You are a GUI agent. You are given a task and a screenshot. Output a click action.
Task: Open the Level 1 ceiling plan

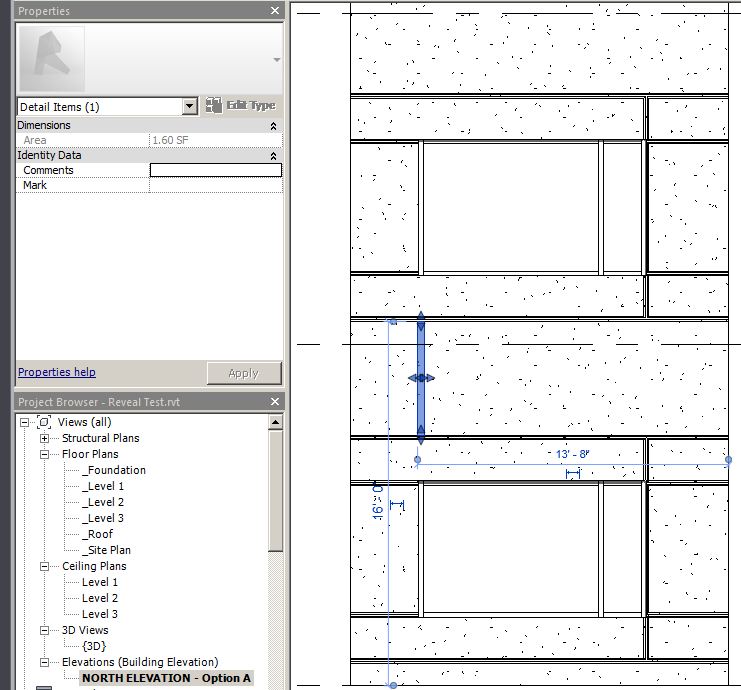100,582
